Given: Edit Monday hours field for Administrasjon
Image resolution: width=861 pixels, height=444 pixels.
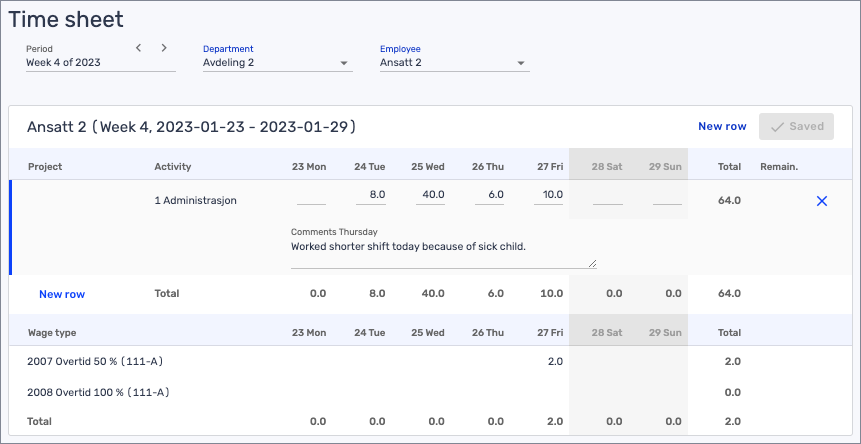Looking at the screenshot, I should tap(311, 196).
